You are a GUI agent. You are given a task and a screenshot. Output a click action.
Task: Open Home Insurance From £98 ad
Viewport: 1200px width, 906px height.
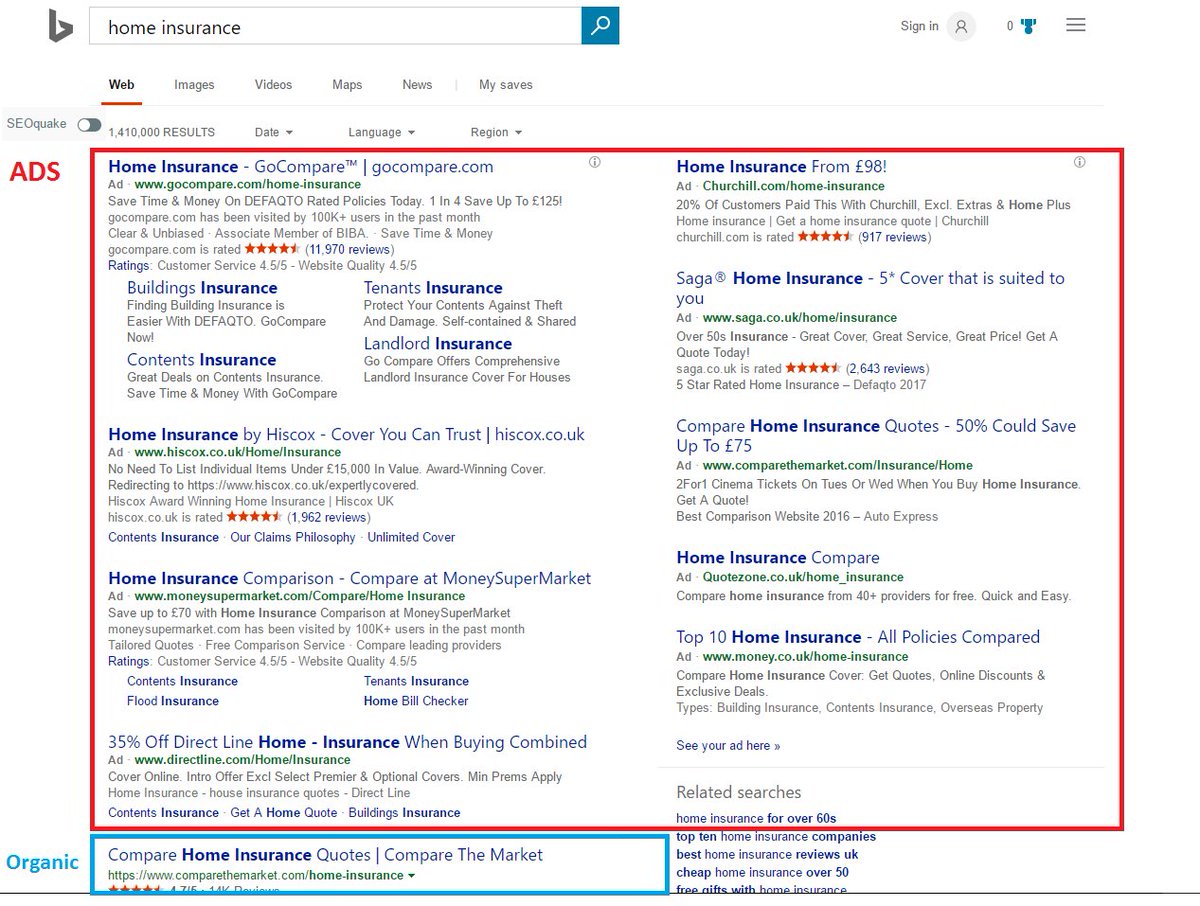(781, 167)
